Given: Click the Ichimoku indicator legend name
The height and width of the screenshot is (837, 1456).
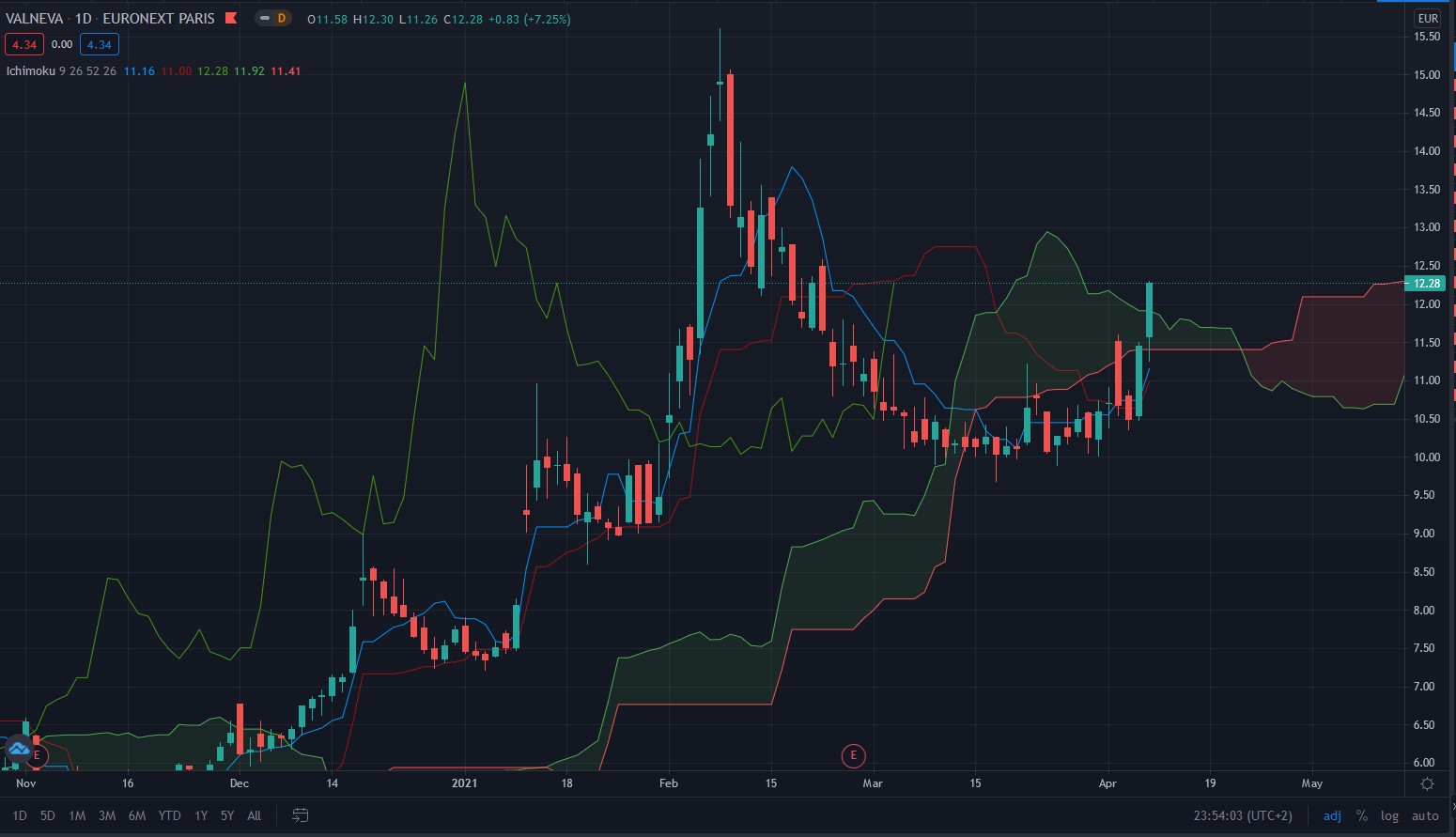Looking at the screenshot, I should coord(31,71).
